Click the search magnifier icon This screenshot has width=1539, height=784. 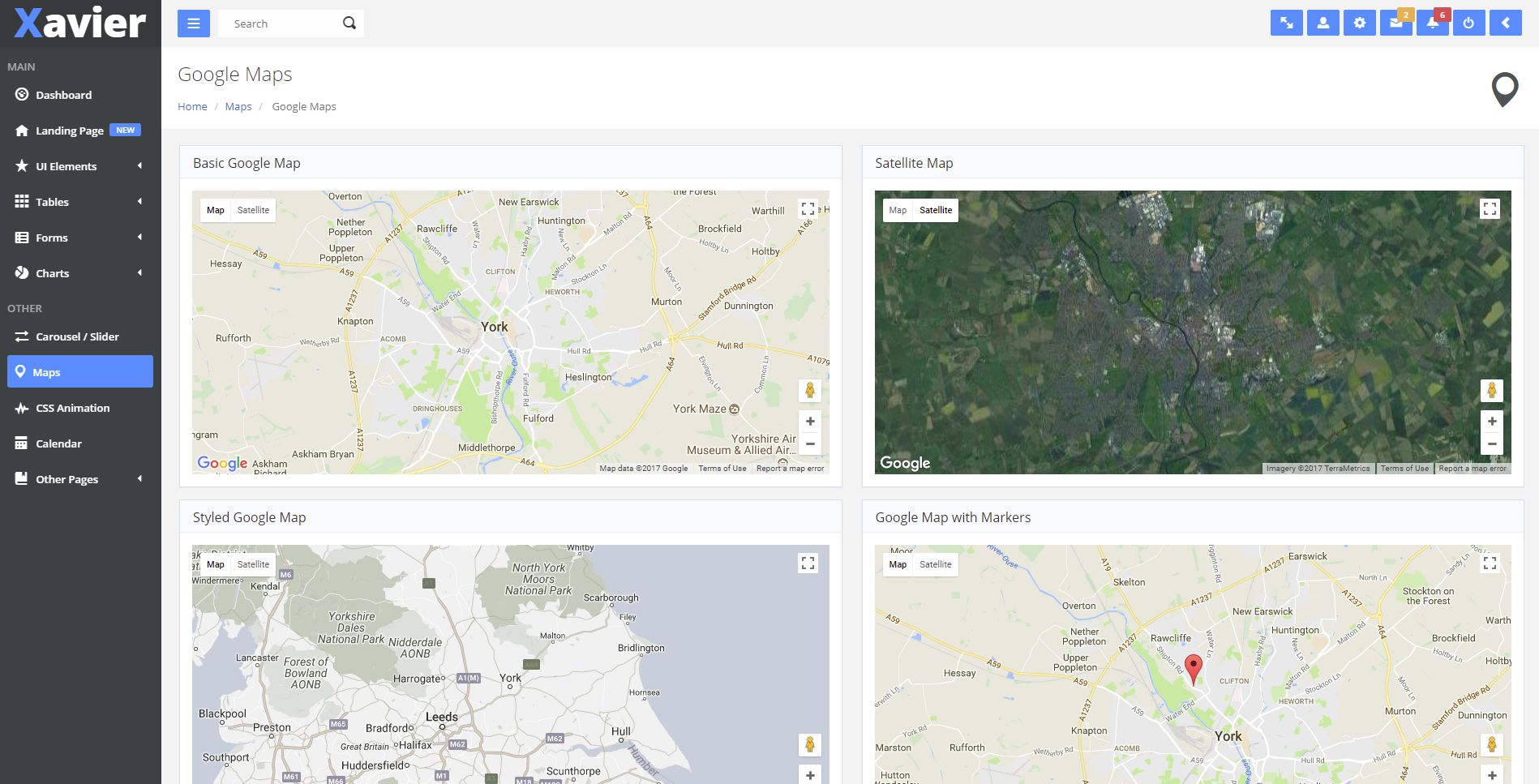coord(349,24)
